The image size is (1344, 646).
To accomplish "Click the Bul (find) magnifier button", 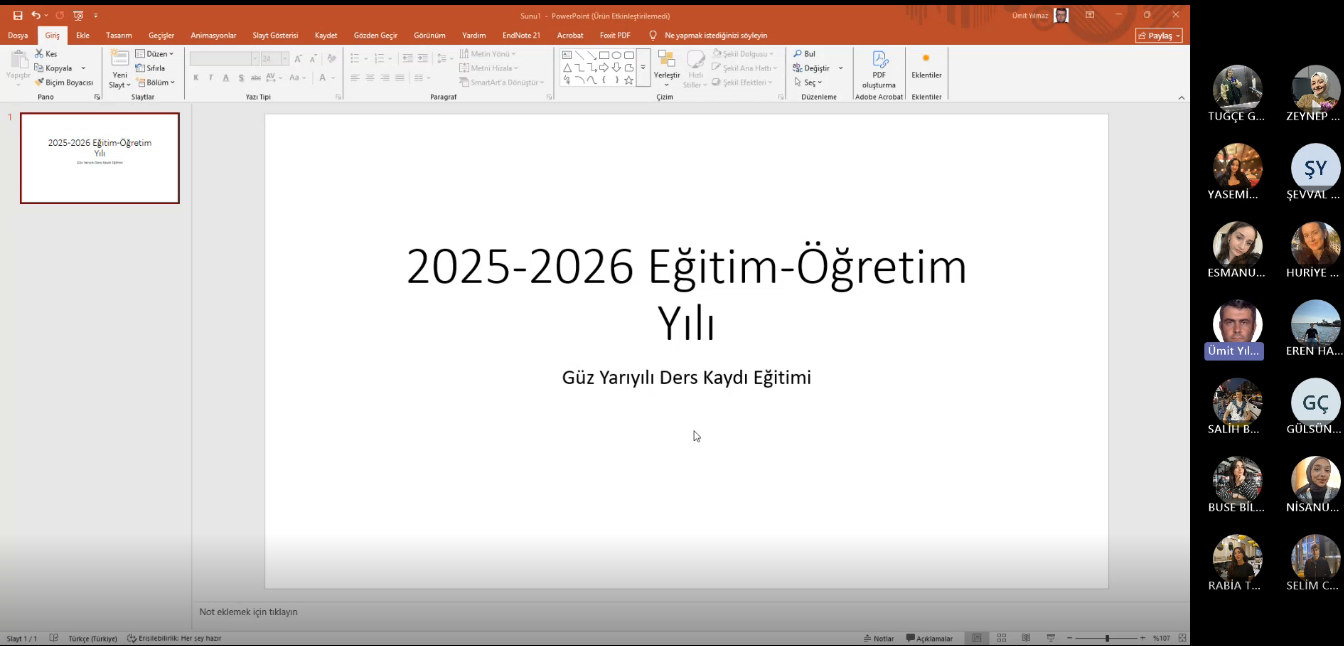I will point(805,54).
